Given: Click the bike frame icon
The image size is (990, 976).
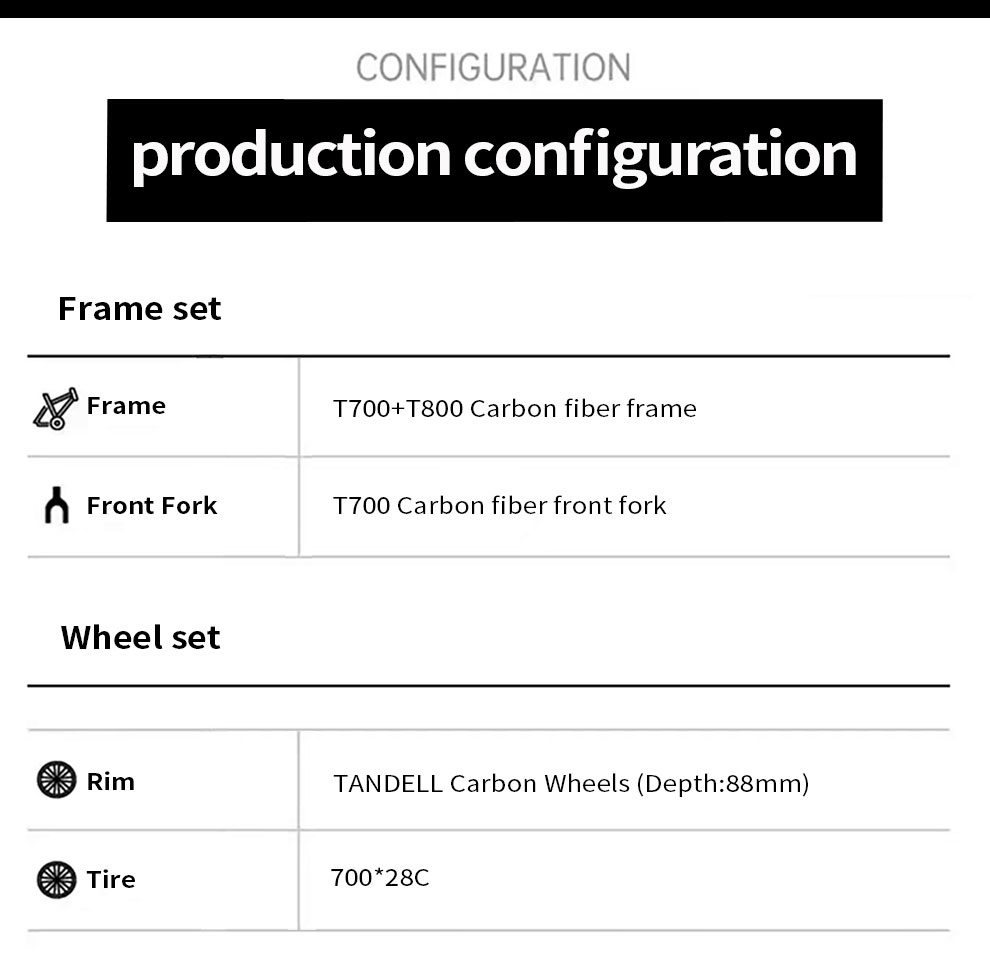Looking at the screenshot, I should pyautogui.click(x=56, y=408).
